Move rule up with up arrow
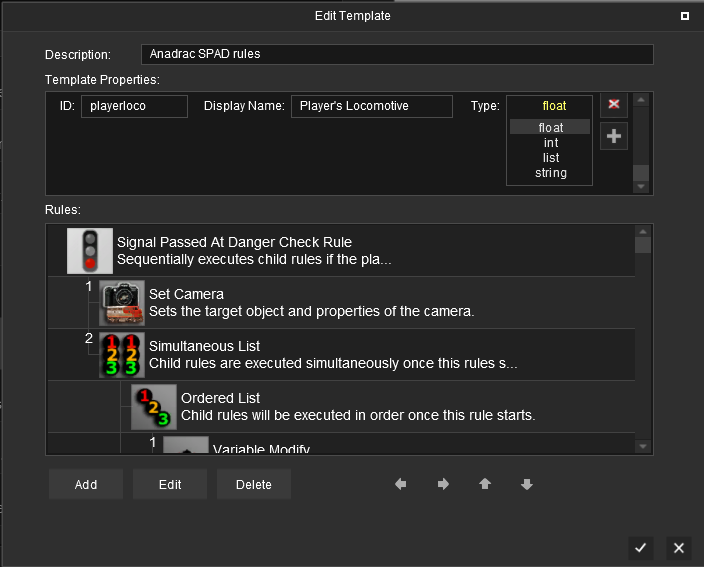Screen dimensions: 704x567 pos(485,484)
